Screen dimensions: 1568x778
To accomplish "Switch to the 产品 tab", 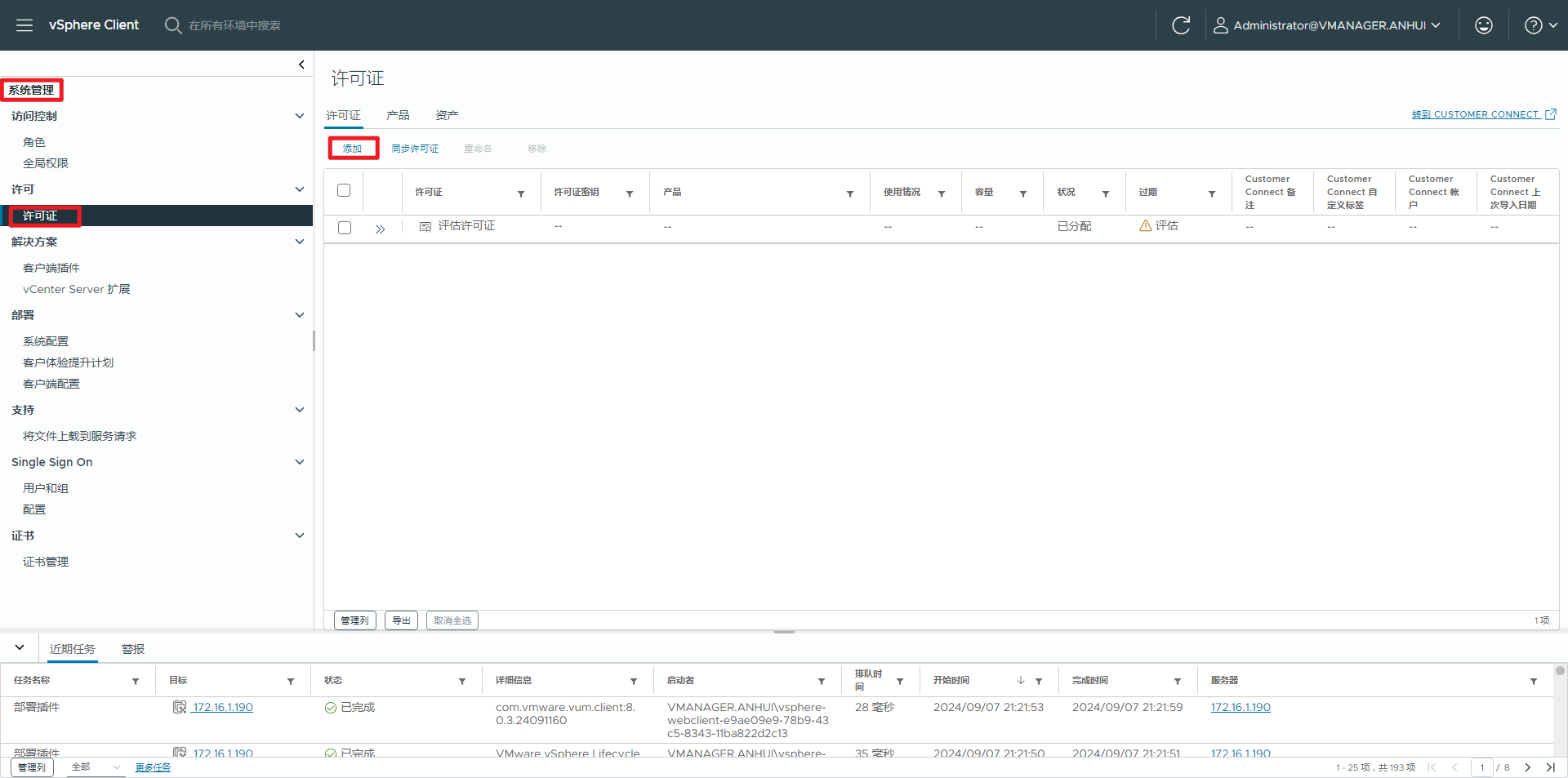I will 398,115.
